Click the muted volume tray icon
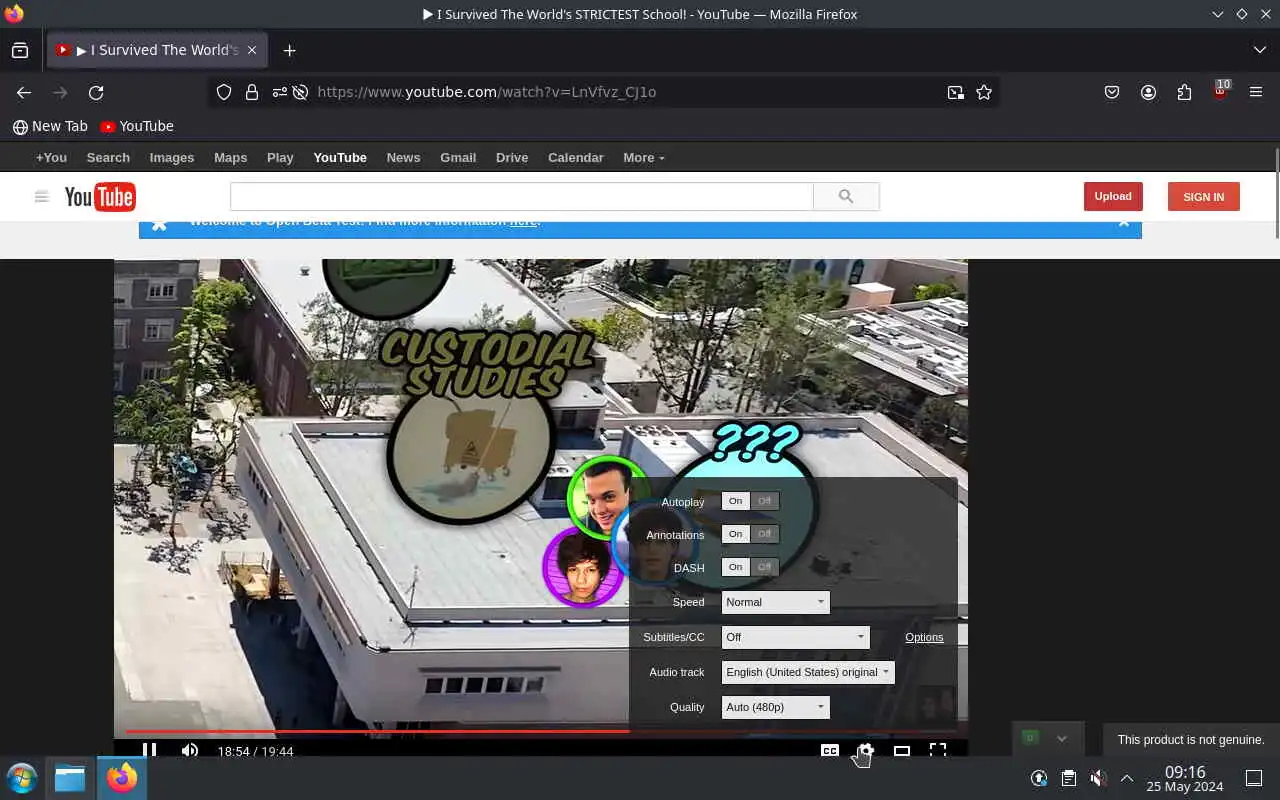The height and width of the screenshot is (800, 1280). tap(1098, 778)
